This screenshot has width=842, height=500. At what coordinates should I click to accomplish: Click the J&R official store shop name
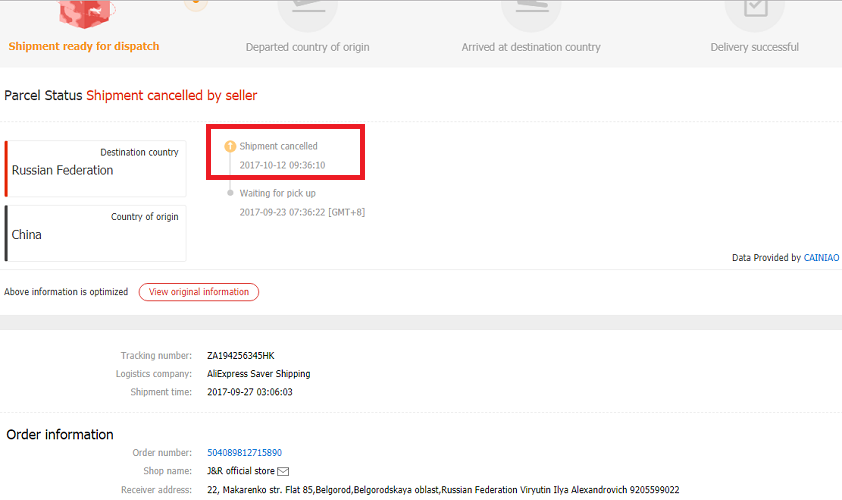point(241,471)
